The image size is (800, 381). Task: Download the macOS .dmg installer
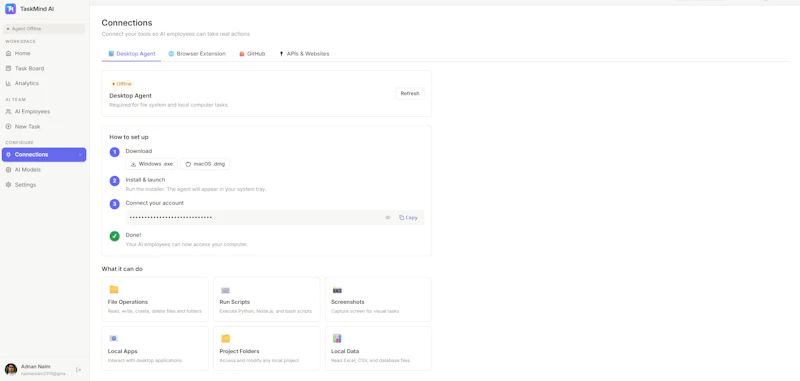(205, 164)
